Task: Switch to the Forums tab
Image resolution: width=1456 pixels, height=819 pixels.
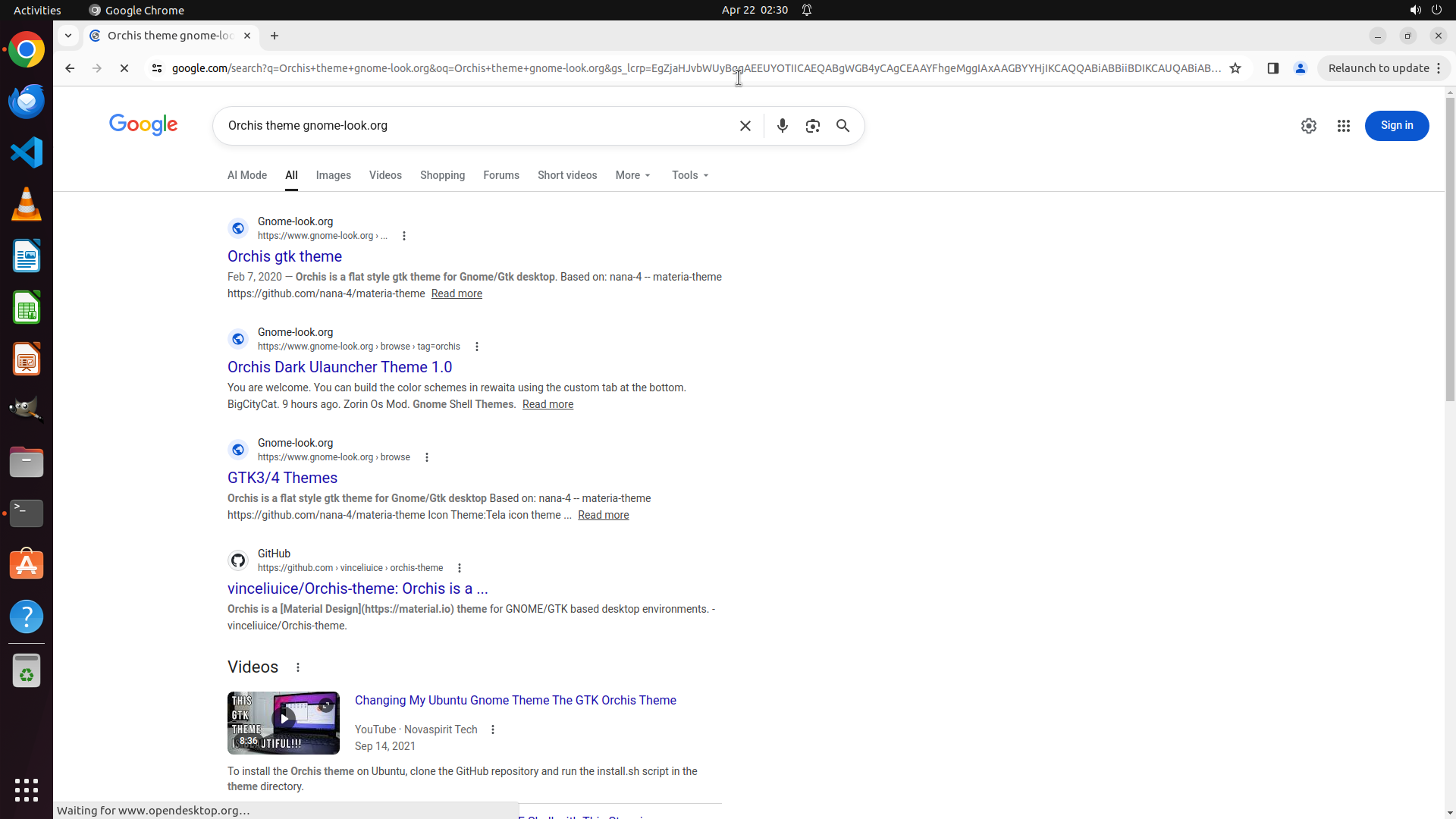Action: pos(500,175)
